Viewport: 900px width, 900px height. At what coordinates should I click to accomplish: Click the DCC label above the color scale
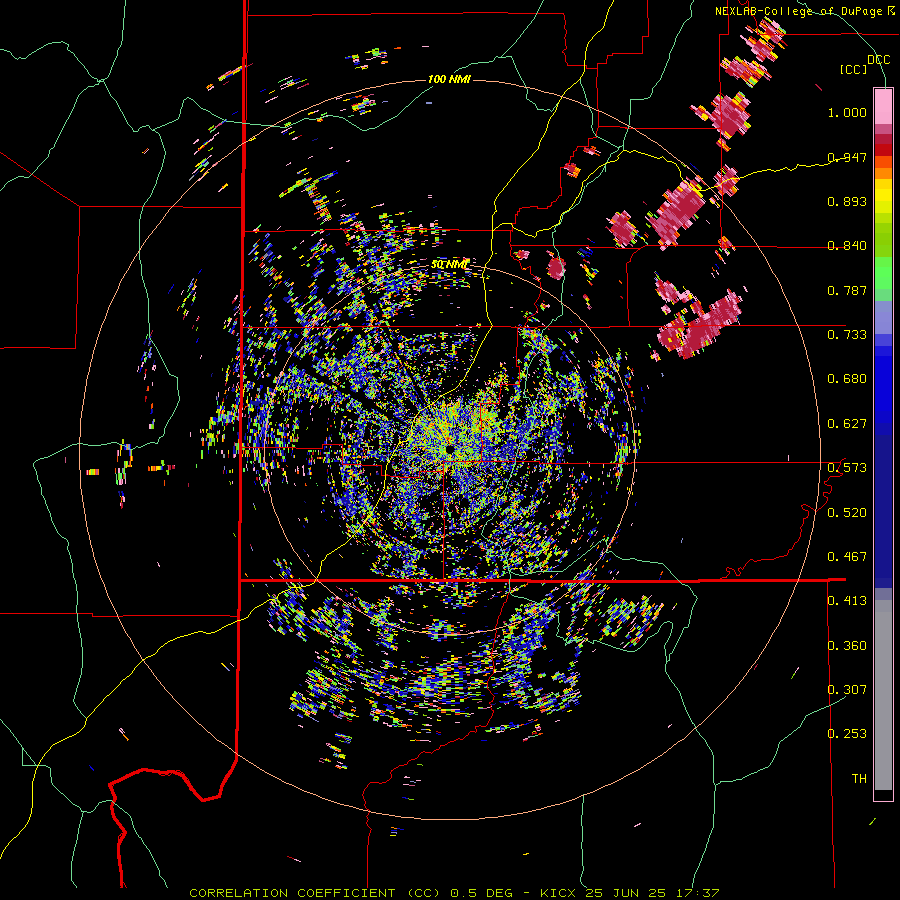[878, 60]
